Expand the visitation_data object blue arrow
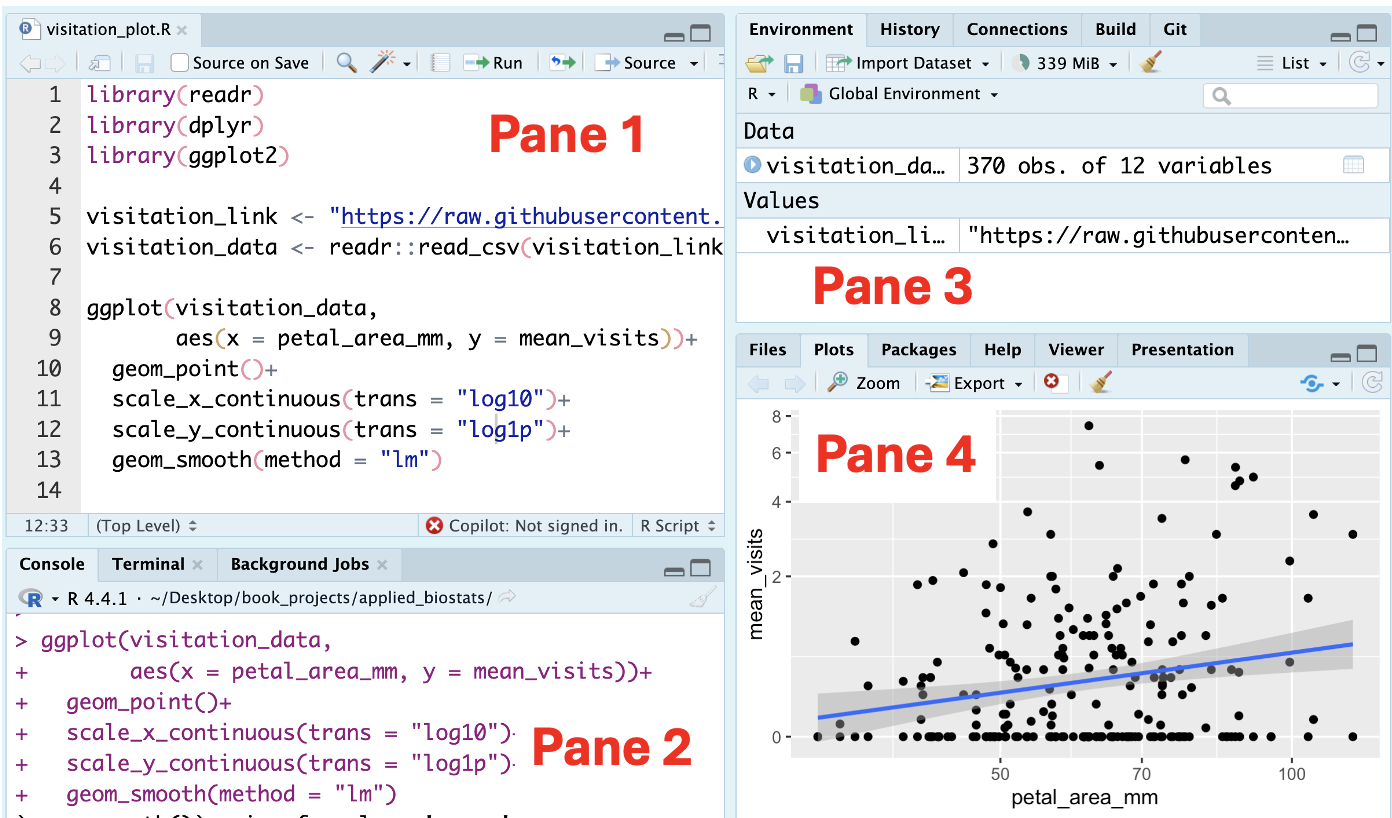 [752, 165]
